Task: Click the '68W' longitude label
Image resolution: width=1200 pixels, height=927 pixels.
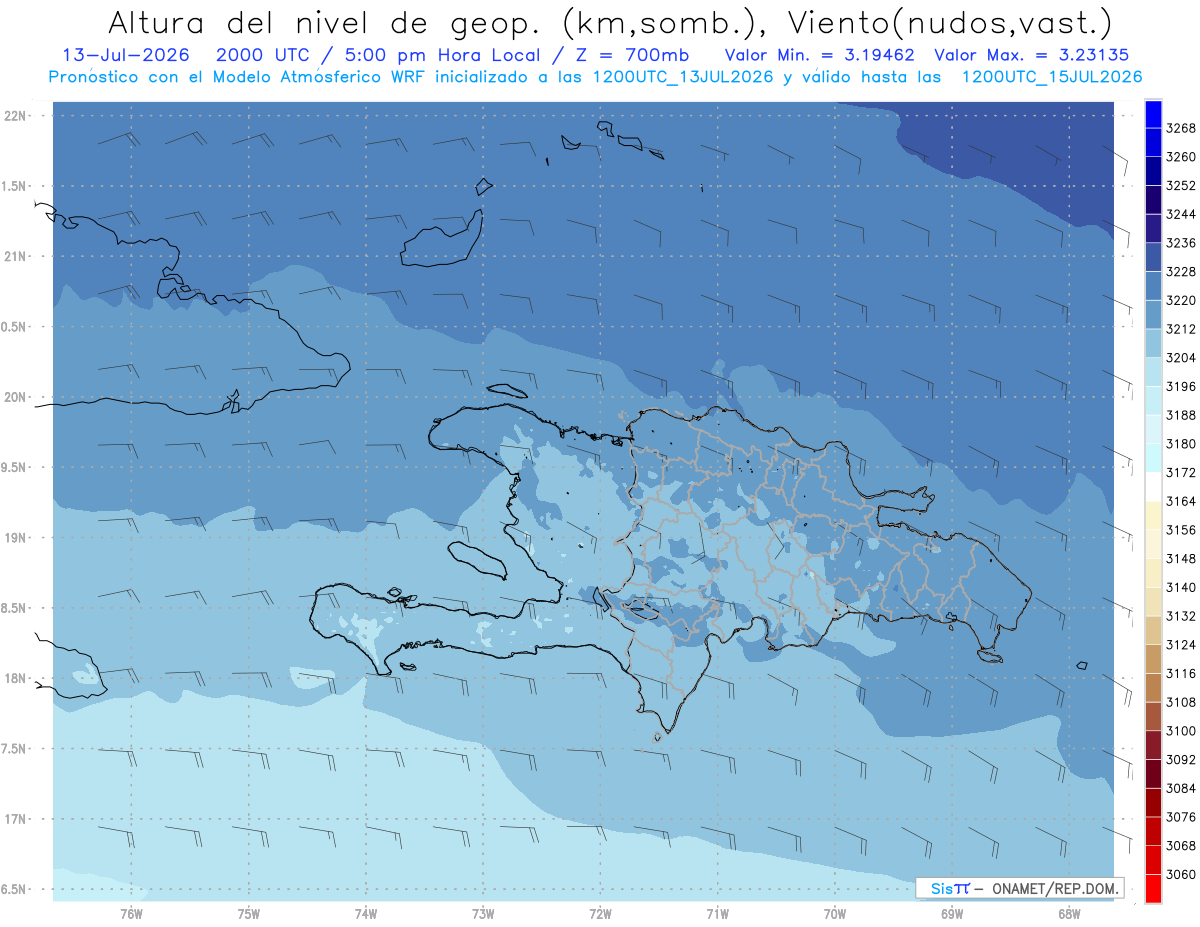Action: [x=1069, y=913]
